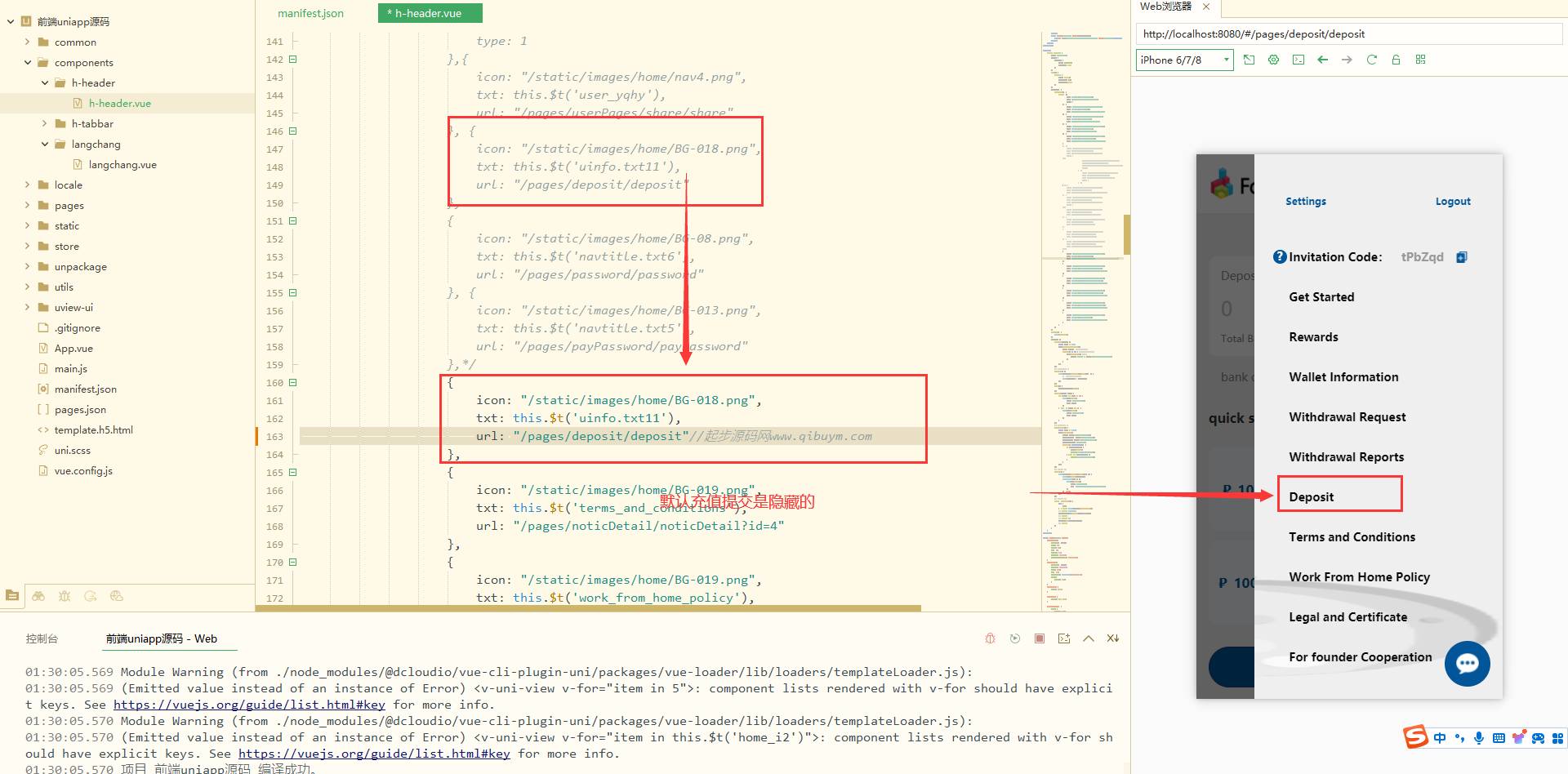Viewport: 1568px width, 774px height.
Task: Click the Logout link
Action: pyautogui.click(x=1452, y=202)
